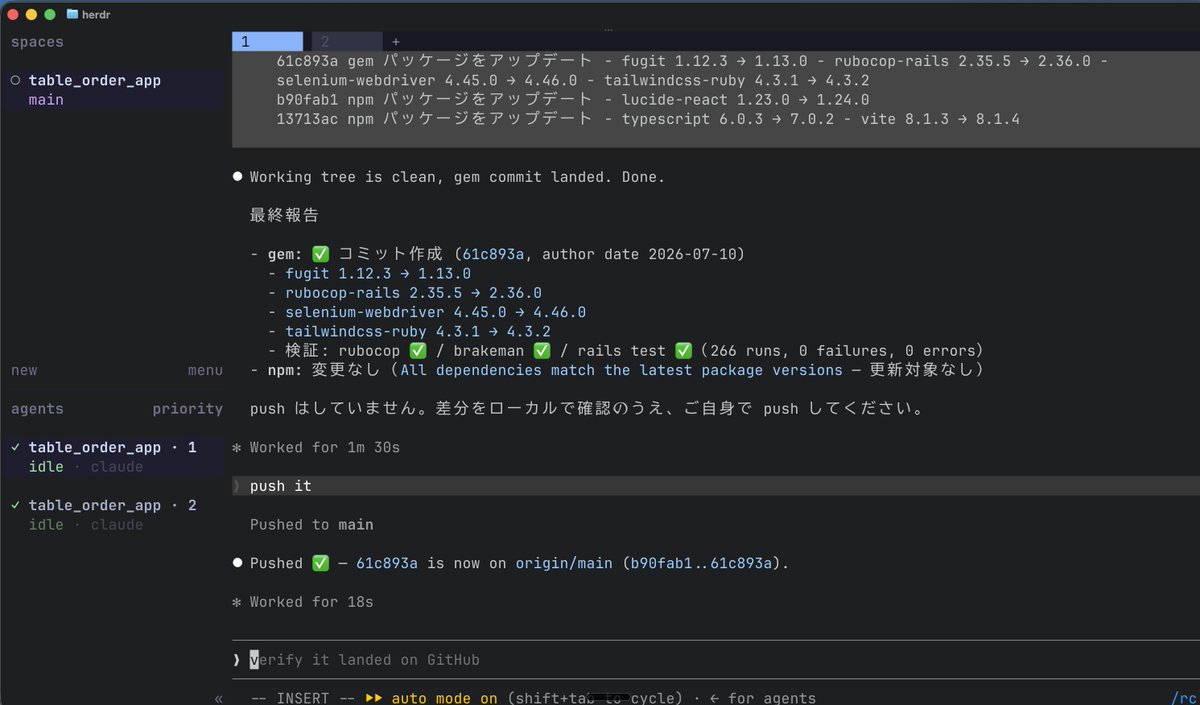Screen dimensions: 1200x705
Task: Open the sidebar menu
Action: coord(205,370)
